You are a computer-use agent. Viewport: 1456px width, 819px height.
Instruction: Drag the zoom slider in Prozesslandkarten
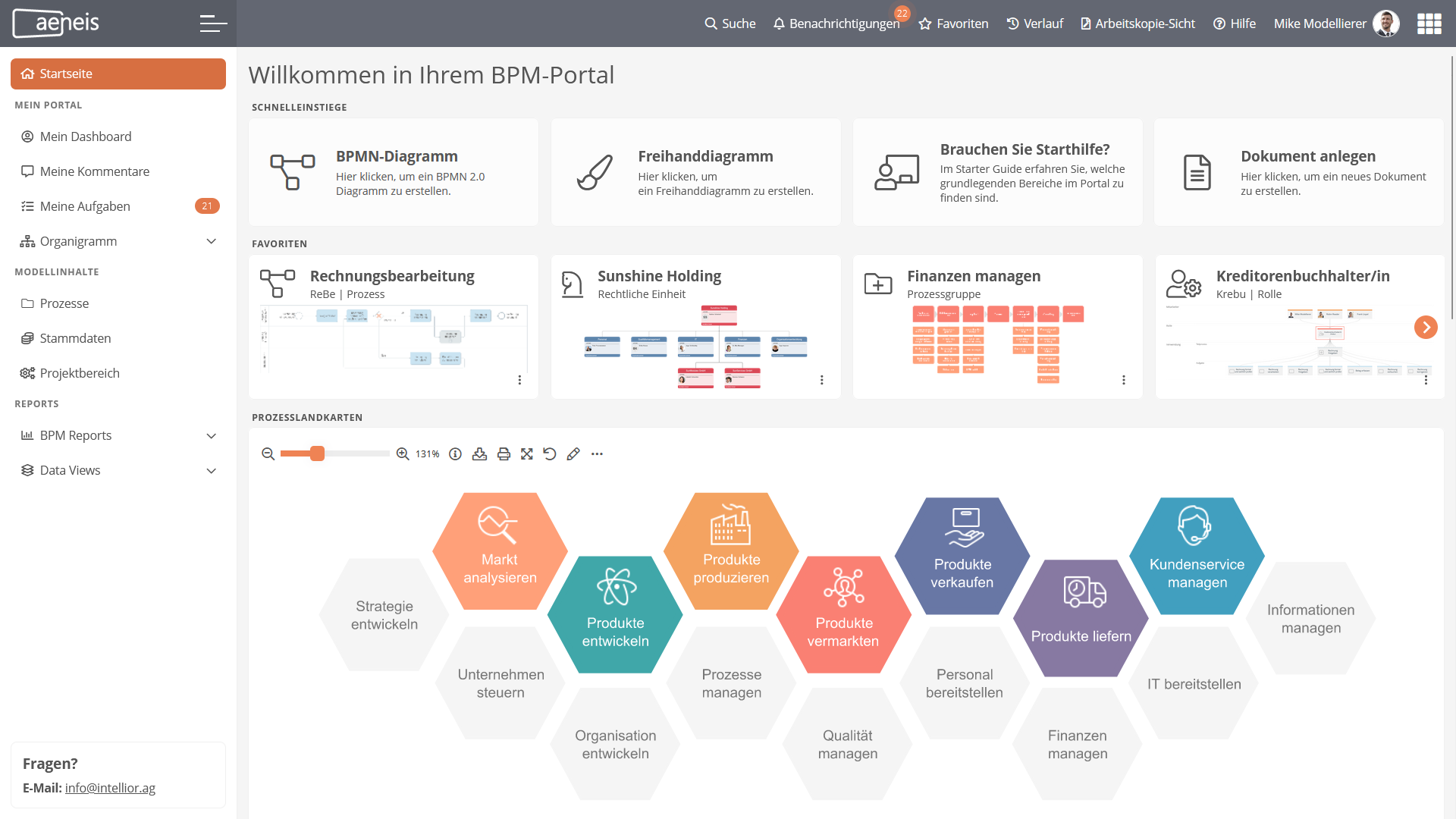click(x=318, y=454)
